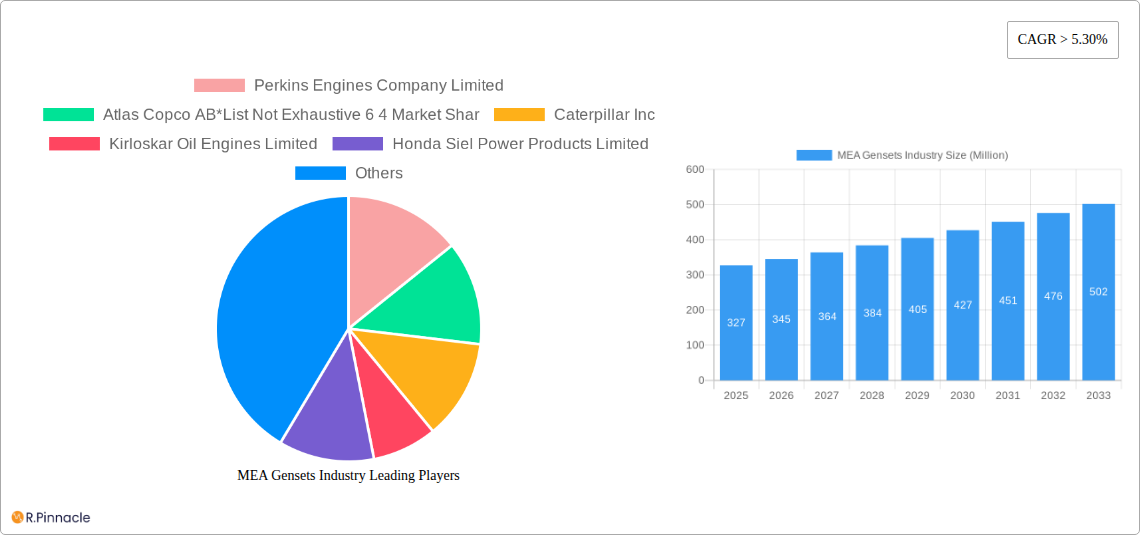Click the 2033 x-axis label
The width and height of the screenshot is (1140, 535).
[1099, 395]
